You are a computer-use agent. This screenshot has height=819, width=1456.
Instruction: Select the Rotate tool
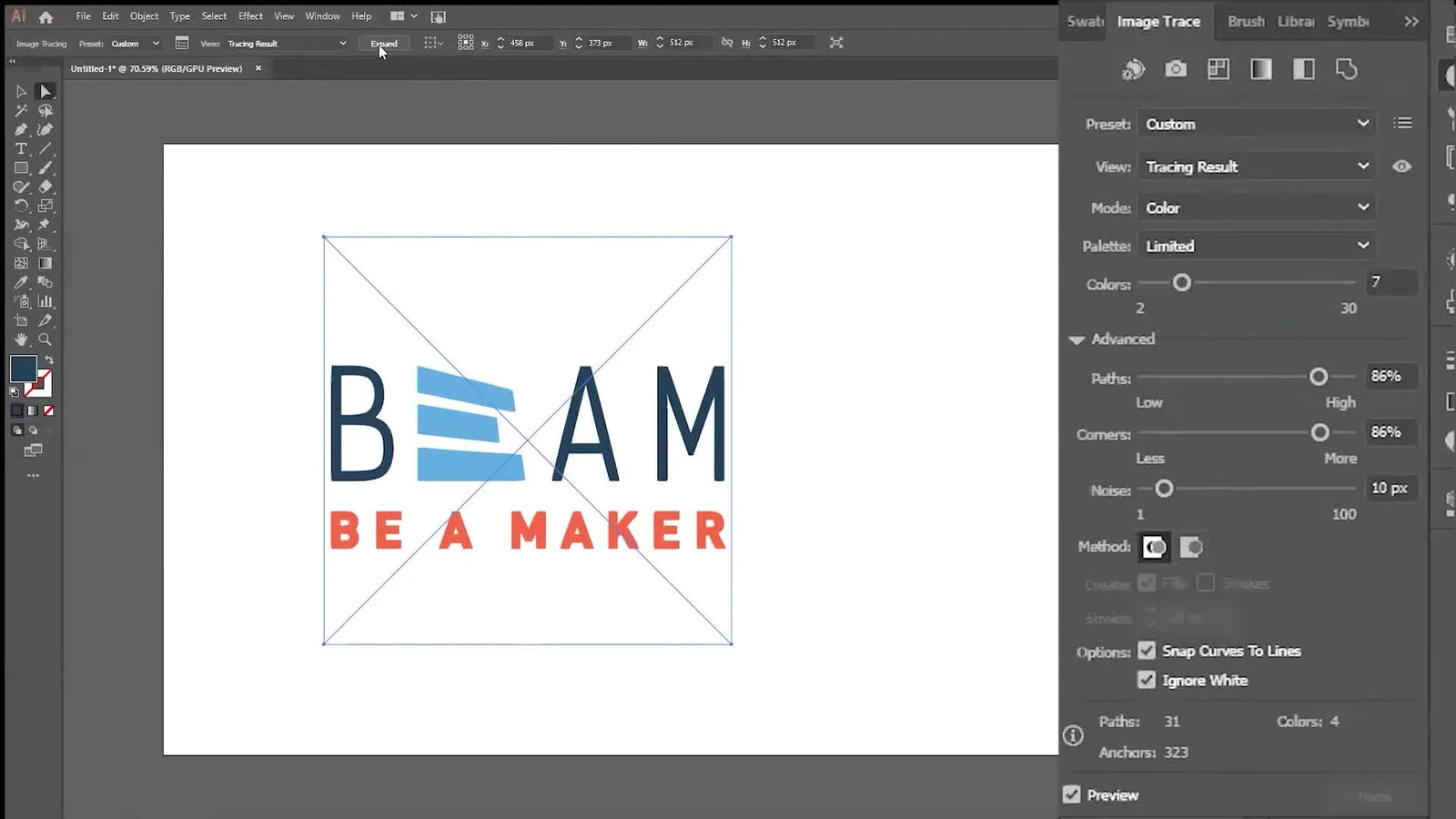click(x=21, y=206)
